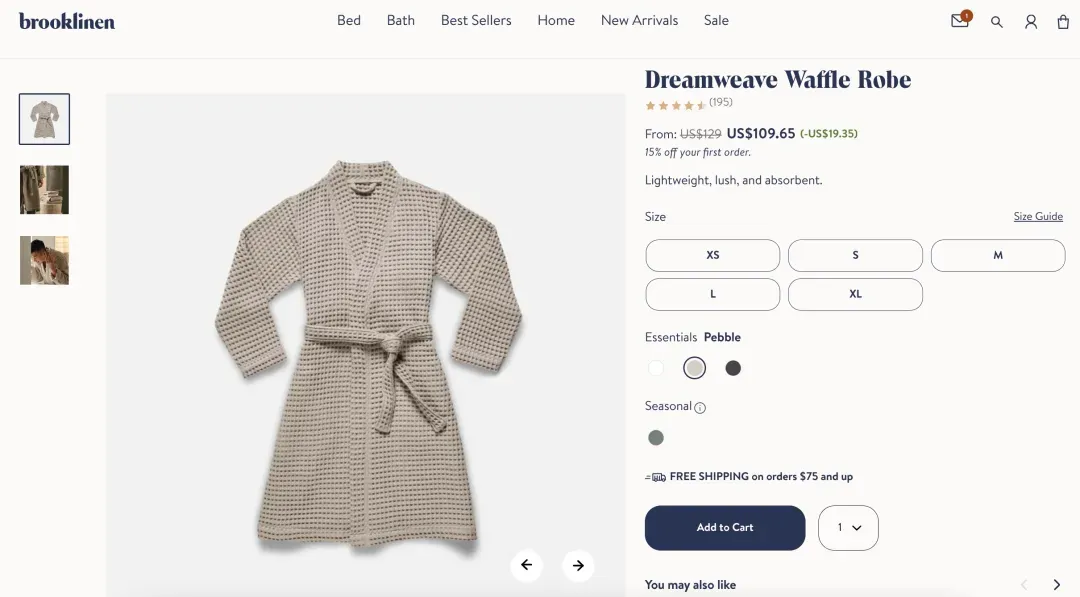
Task: Open the Size Guide link
Action: (x=1038, y=216)
